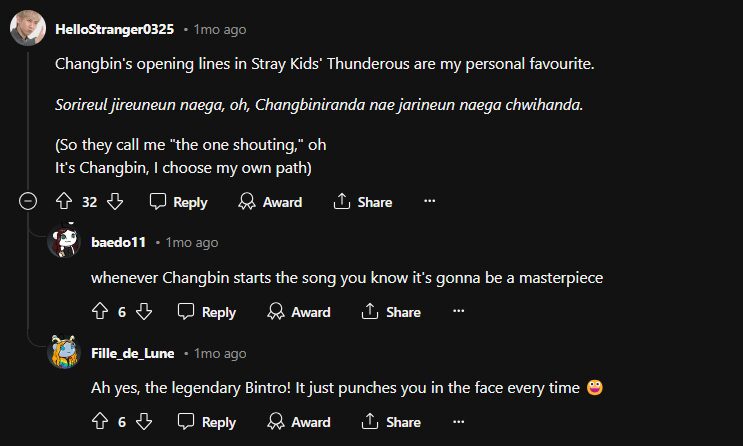Downvote baedo11's comment
The height and width of the screenshot is (446, 743).
pos(143,312)
